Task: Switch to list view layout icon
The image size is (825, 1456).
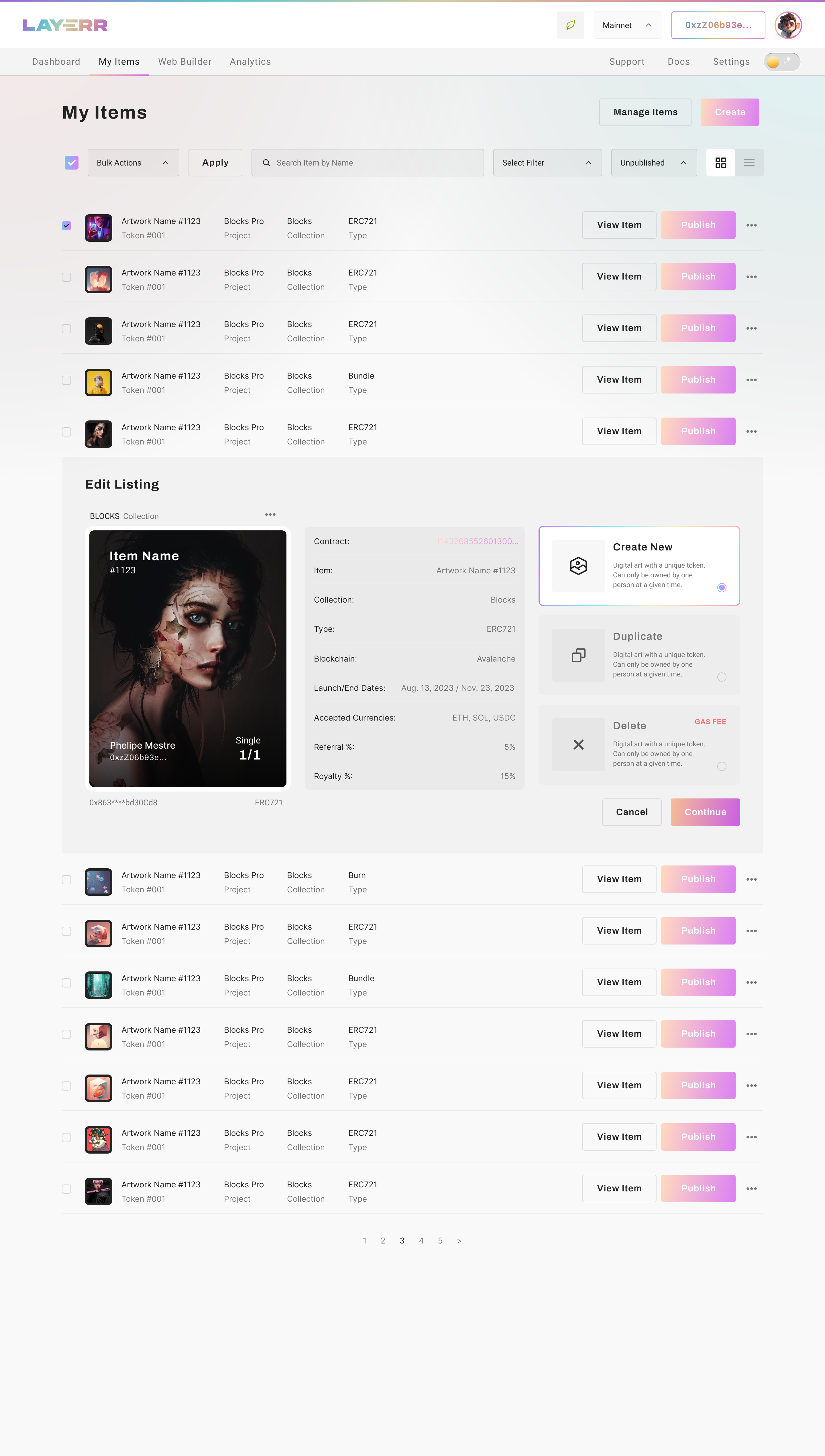Action: 749,163
